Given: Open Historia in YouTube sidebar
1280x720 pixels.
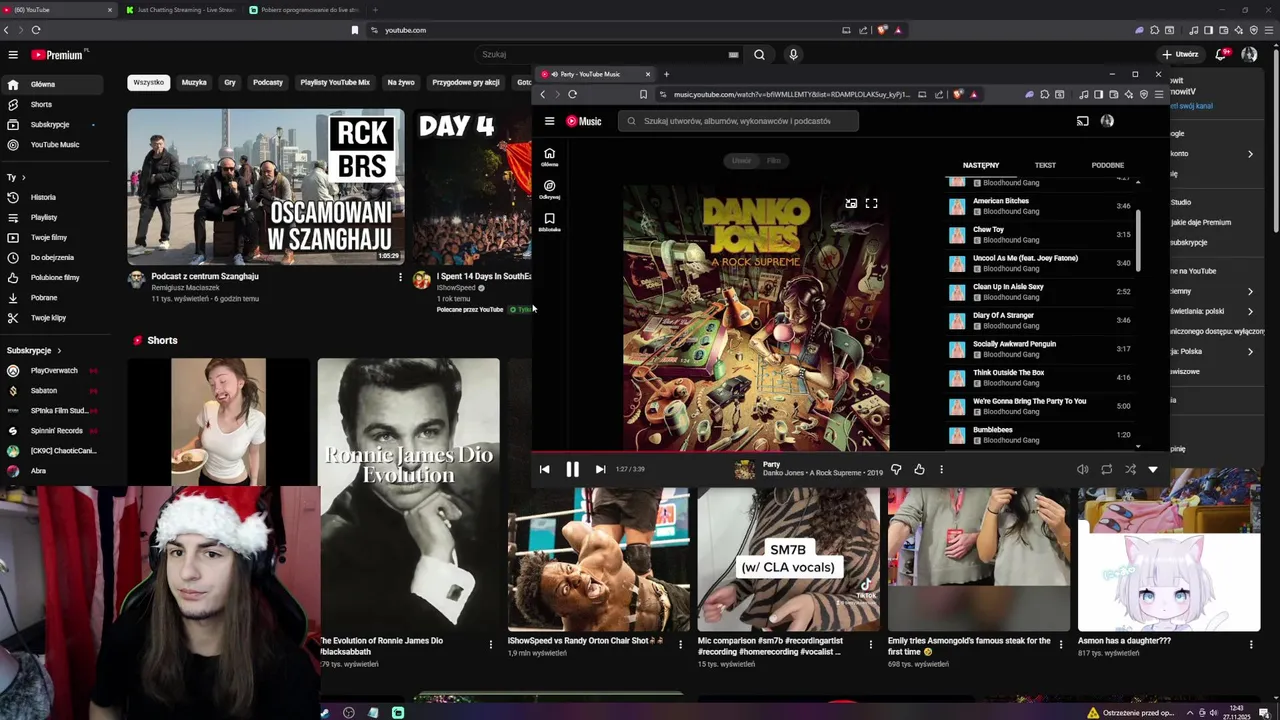Looking at the screenshot, I should [x=43, y=197].
